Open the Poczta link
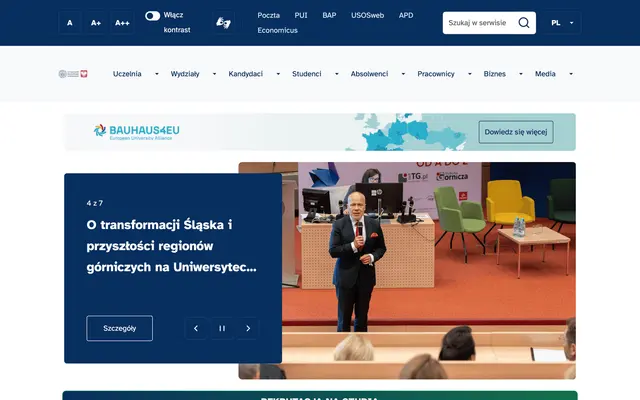 (269, 16)
